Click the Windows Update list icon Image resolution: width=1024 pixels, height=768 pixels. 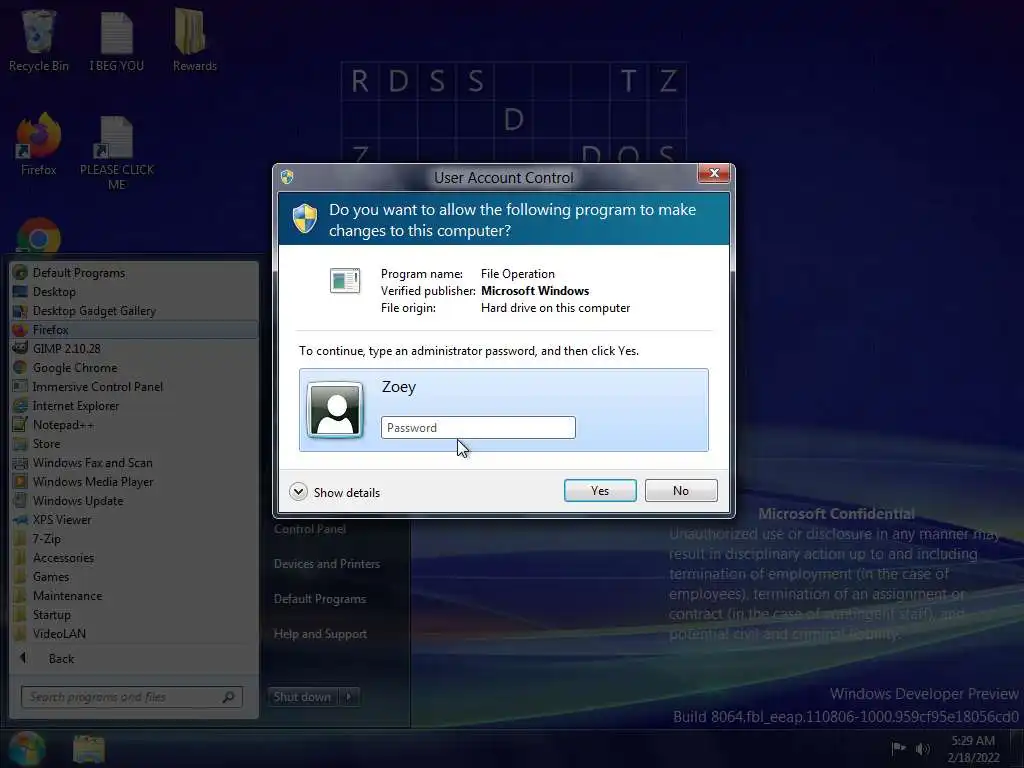[20, 501]
